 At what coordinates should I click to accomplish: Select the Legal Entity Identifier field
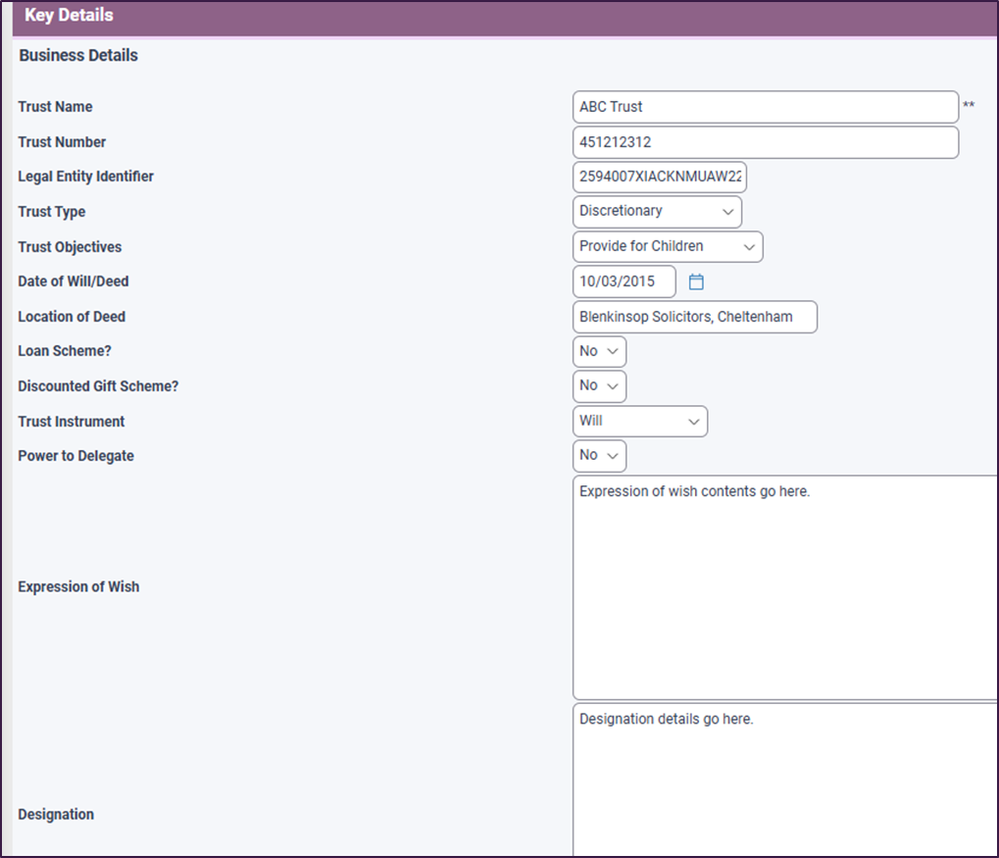[x=660, y=177]
